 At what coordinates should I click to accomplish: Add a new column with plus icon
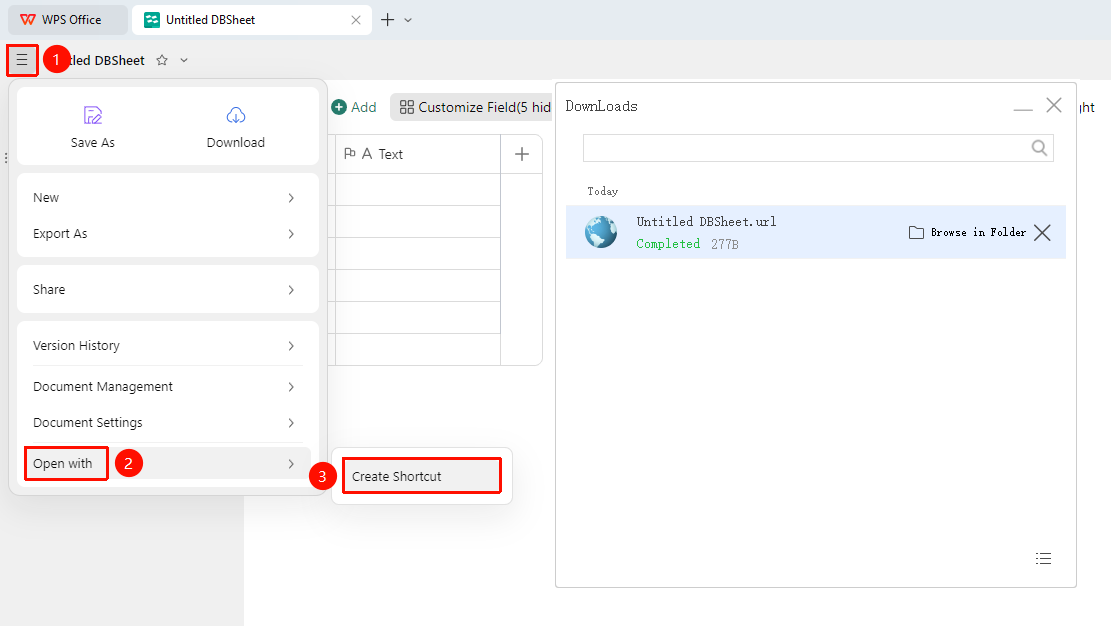coord(522,154)
